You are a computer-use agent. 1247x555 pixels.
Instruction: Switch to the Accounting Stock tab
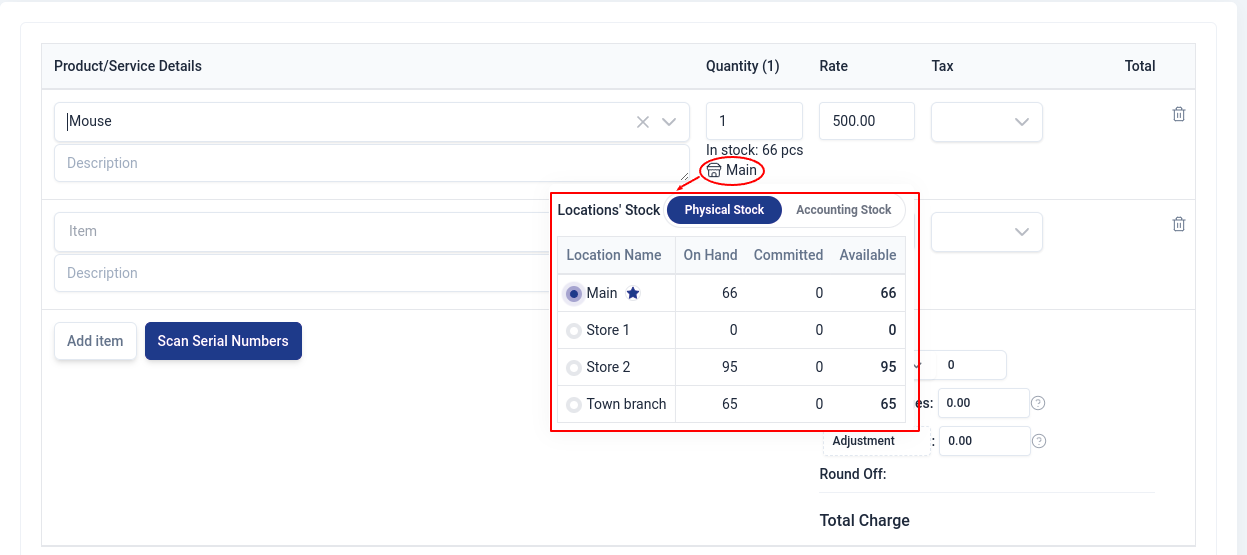(843, 210)
